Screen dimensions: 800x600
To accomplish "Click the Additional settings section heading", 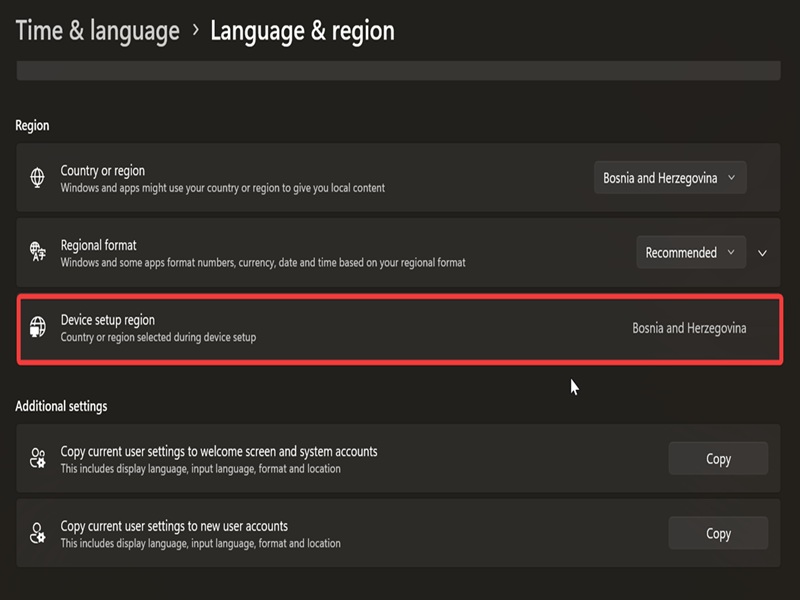I will (61, 406).
